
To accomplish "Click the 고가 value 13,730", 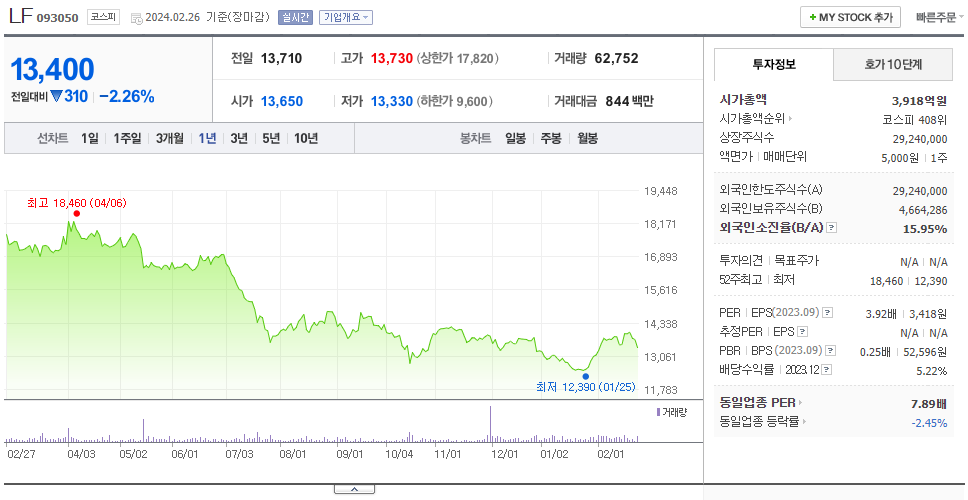I will point(392,59).
